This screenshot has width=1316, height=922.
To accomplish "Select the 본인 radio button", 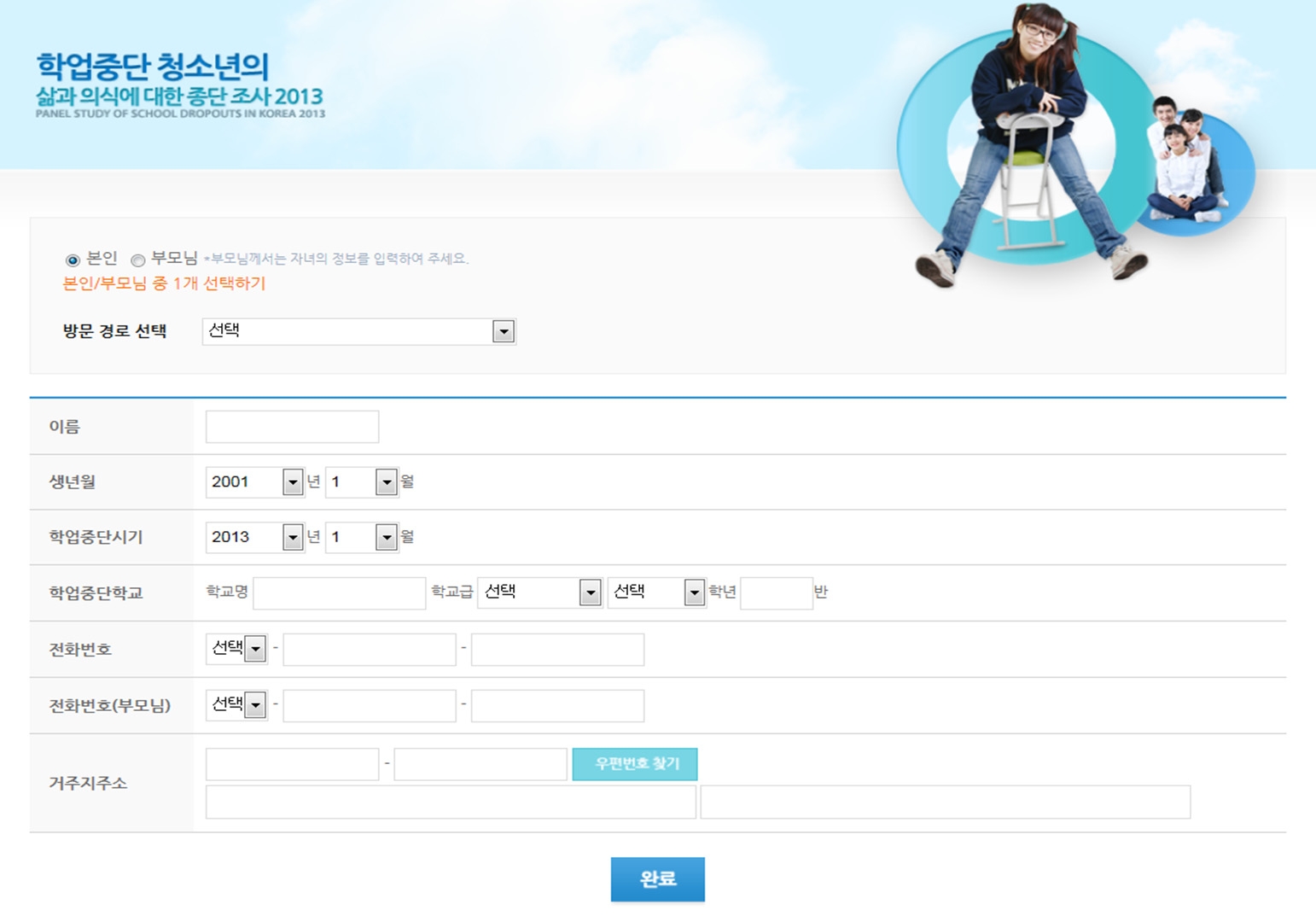I will click(73, 260).
